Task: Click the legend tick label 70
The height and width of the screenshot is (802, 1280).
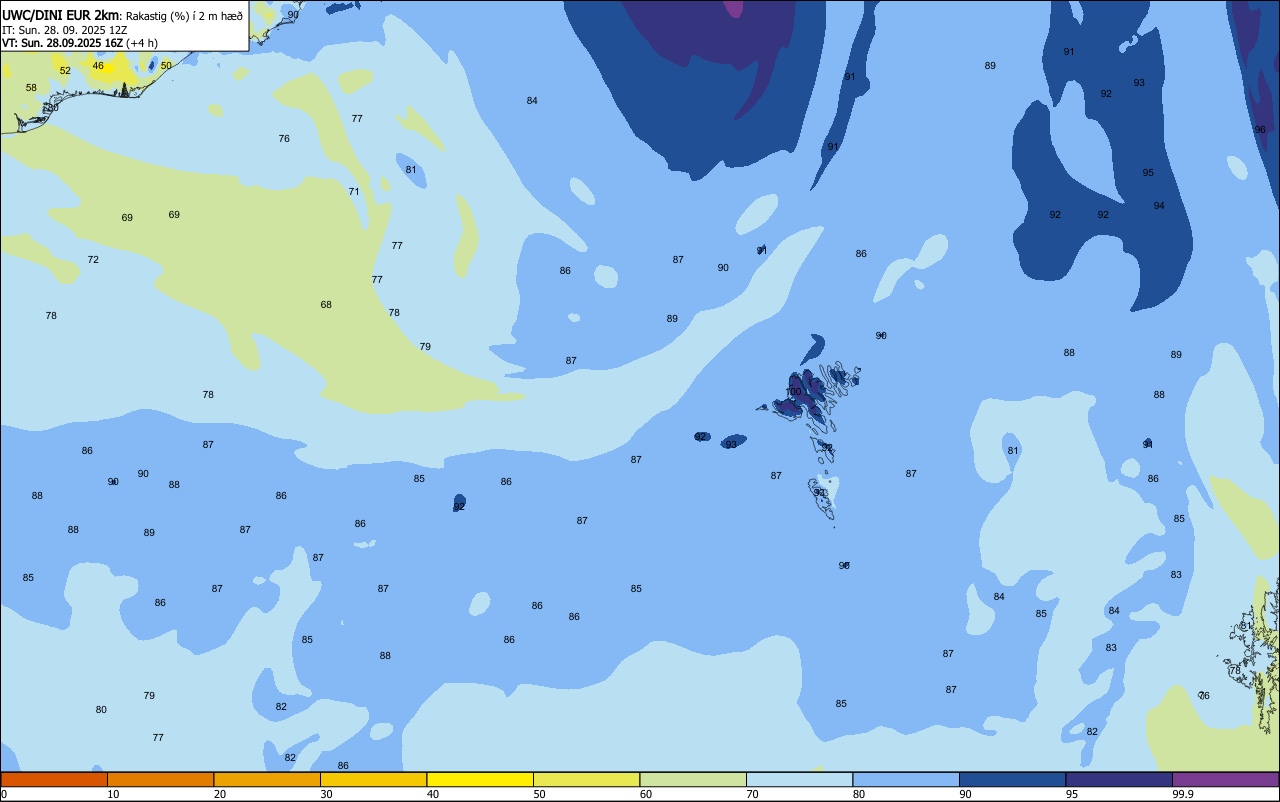Action: (752, 794)
